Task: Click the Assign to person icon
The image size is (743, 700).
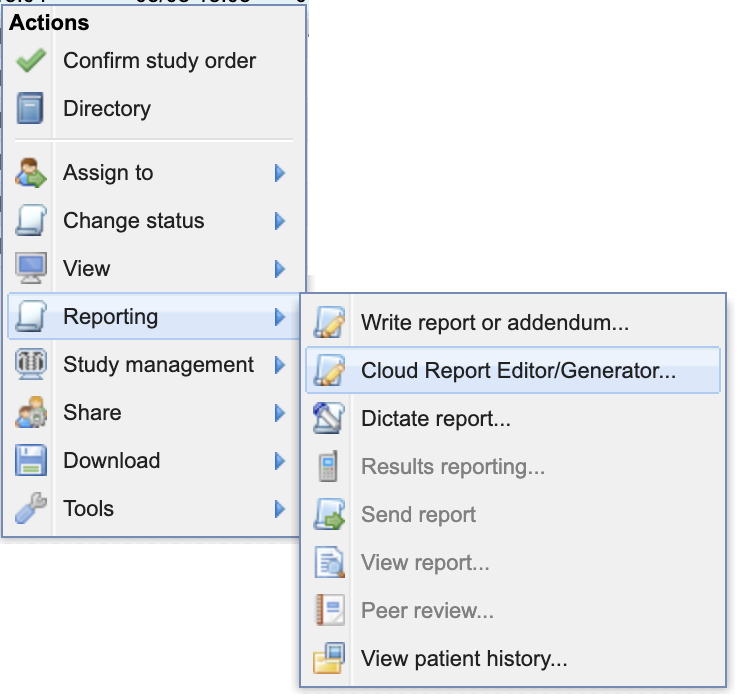Action: 31,173
